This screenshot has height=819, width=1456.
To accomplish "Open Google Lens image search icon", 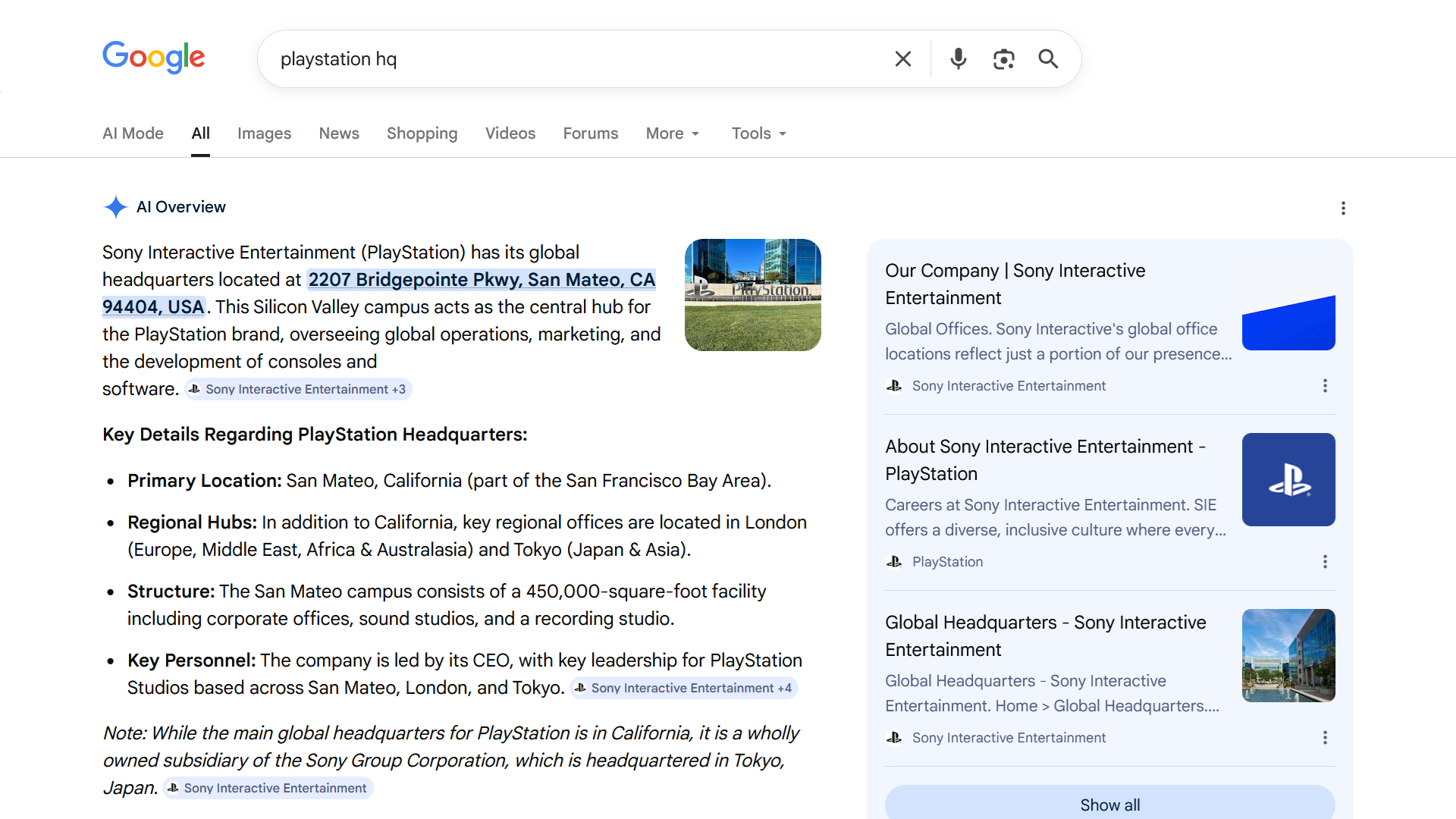I will click(x=1003, y=59).
